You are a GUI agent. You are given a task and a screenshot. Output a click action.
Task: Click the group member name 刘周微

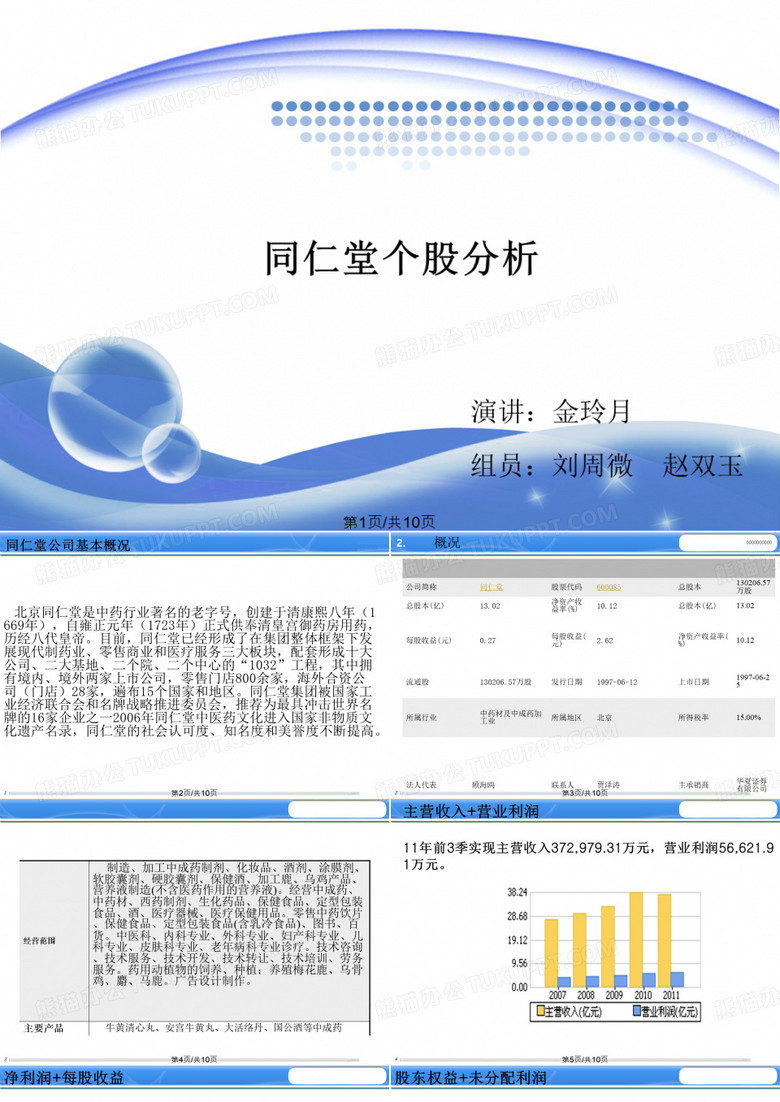click(592, 465)
